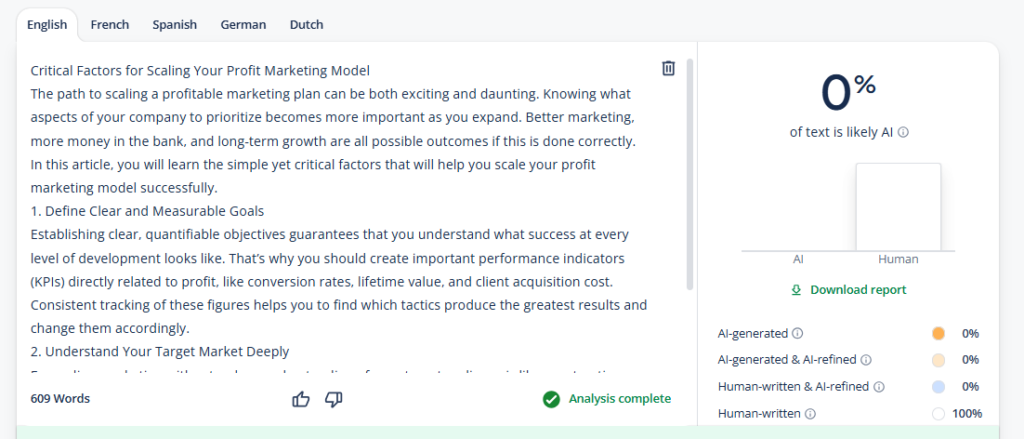Click the thumbs up feedback icon

(301, 399)
